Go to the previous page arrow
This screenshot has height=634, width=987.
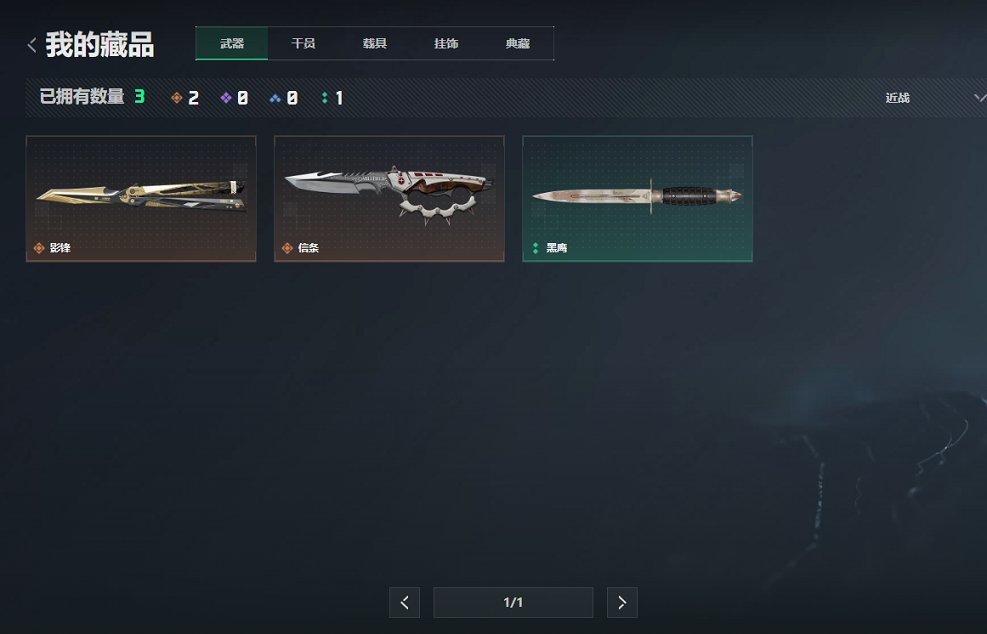pos(404,603)
